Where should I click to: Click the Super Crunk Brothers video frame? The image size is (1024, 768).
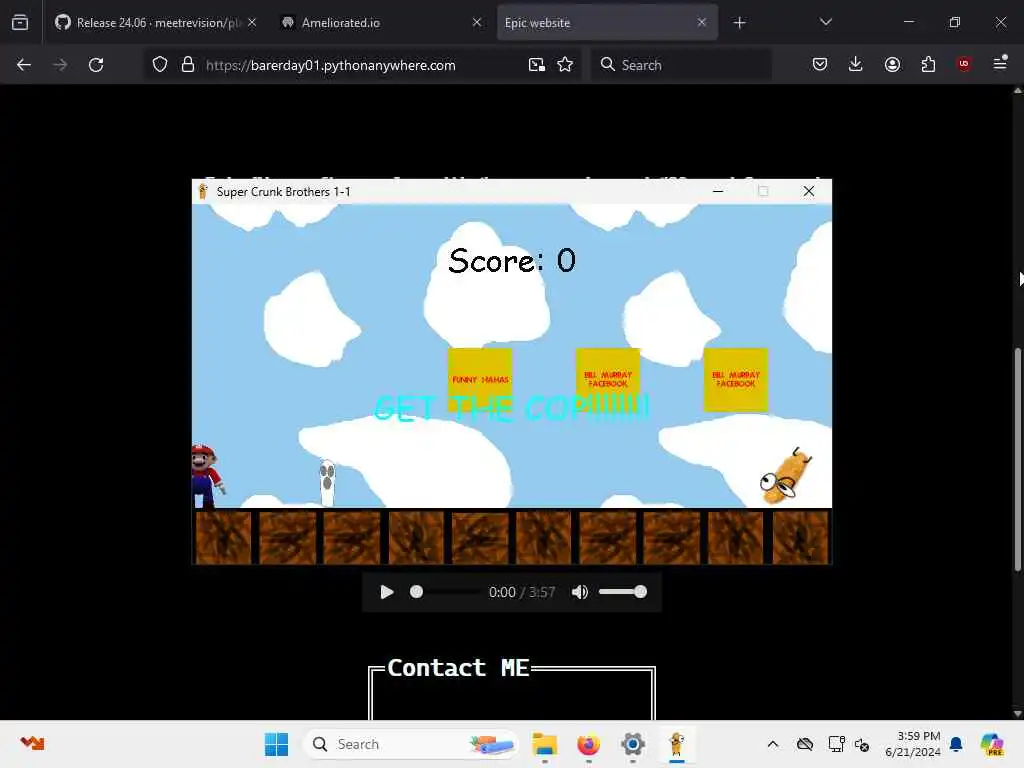coord(512,371)
